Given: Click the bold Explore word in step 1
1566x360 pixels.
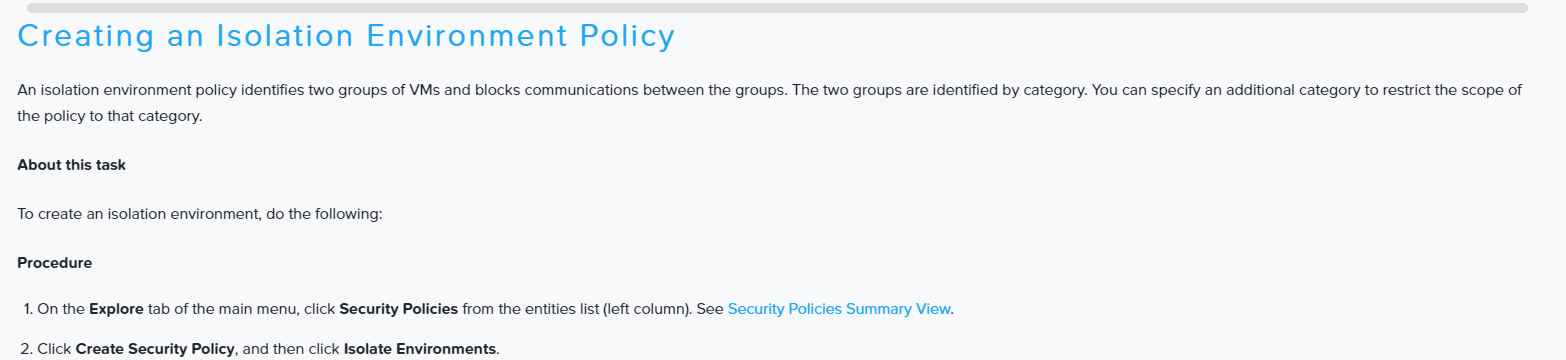Looking at the screenshot, I should point(116,309).
